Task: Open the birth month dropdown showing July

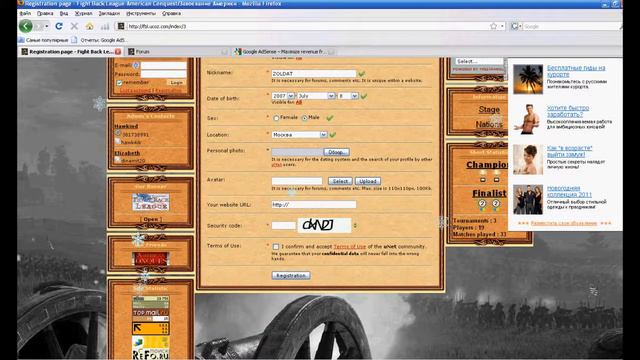Action: click(x=316, y=96)
